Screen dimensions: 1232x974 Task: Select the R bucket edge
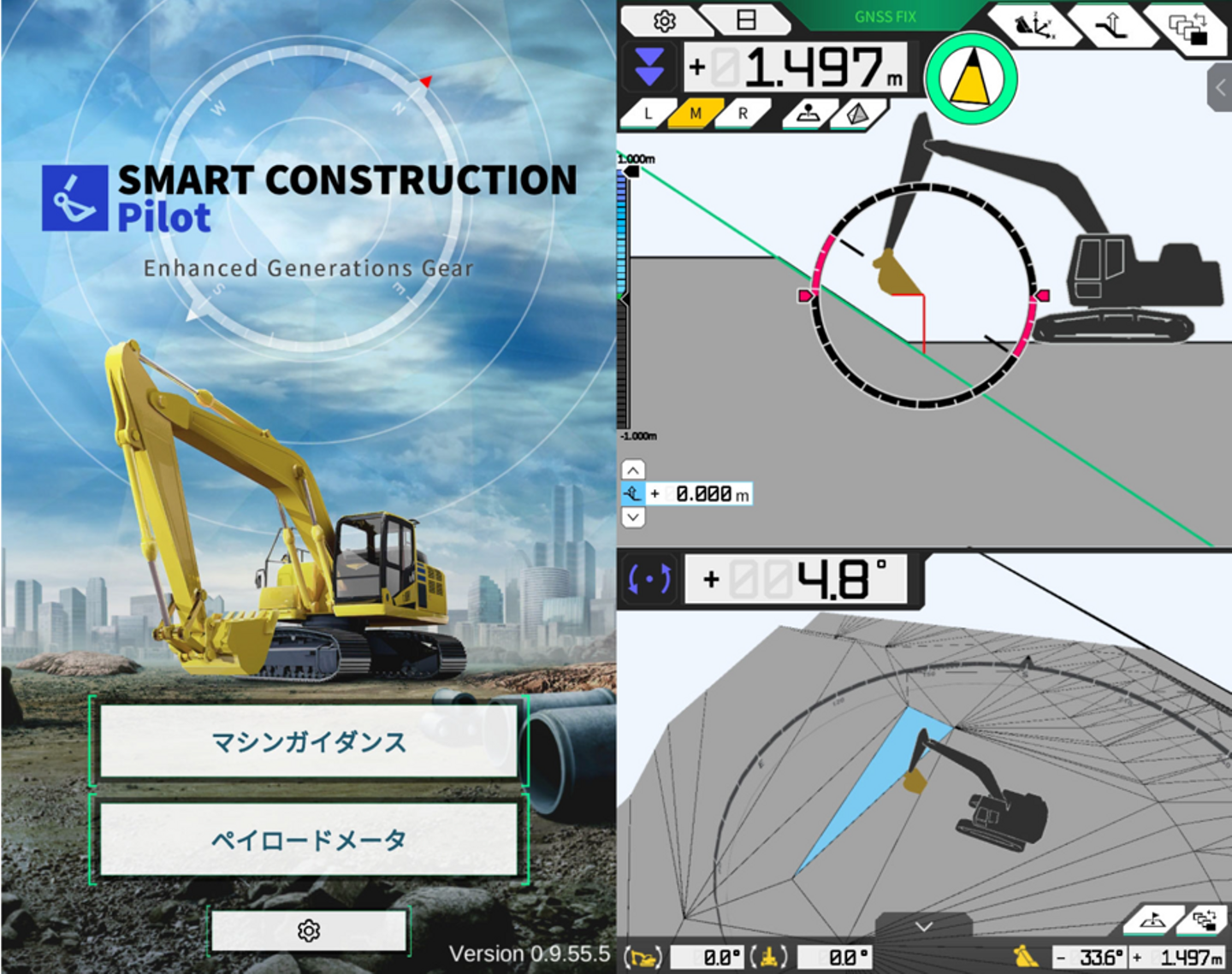tap(743, 114)
